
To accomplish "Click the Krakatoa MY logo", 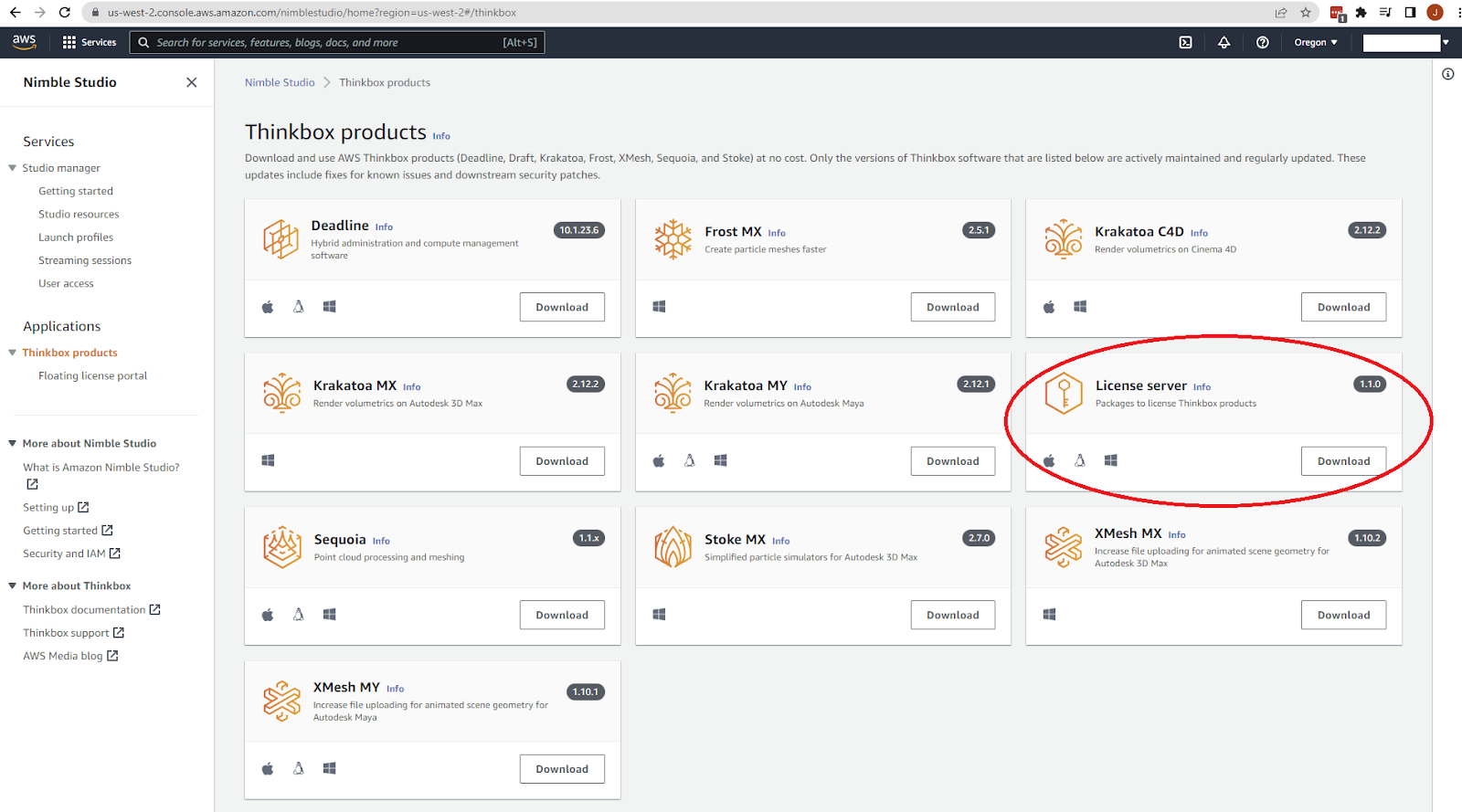I will coord(673,394).
